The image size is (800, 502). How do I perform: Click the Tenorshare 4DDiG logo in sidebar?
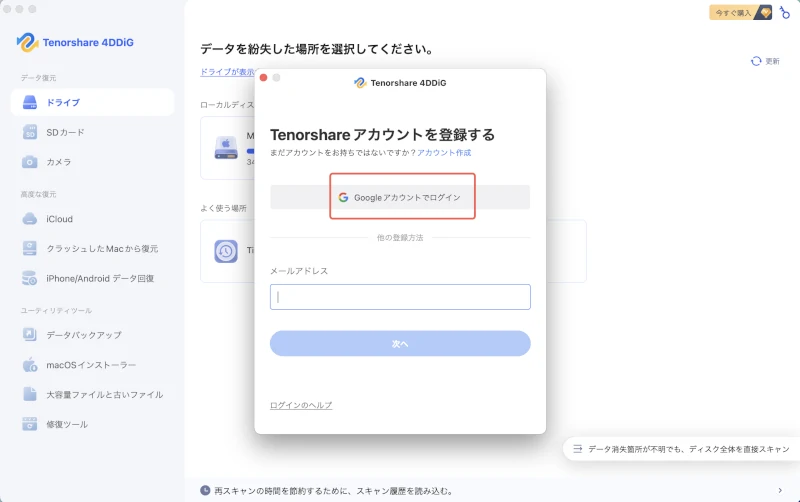pyautogui.click(x=75, y=42)
